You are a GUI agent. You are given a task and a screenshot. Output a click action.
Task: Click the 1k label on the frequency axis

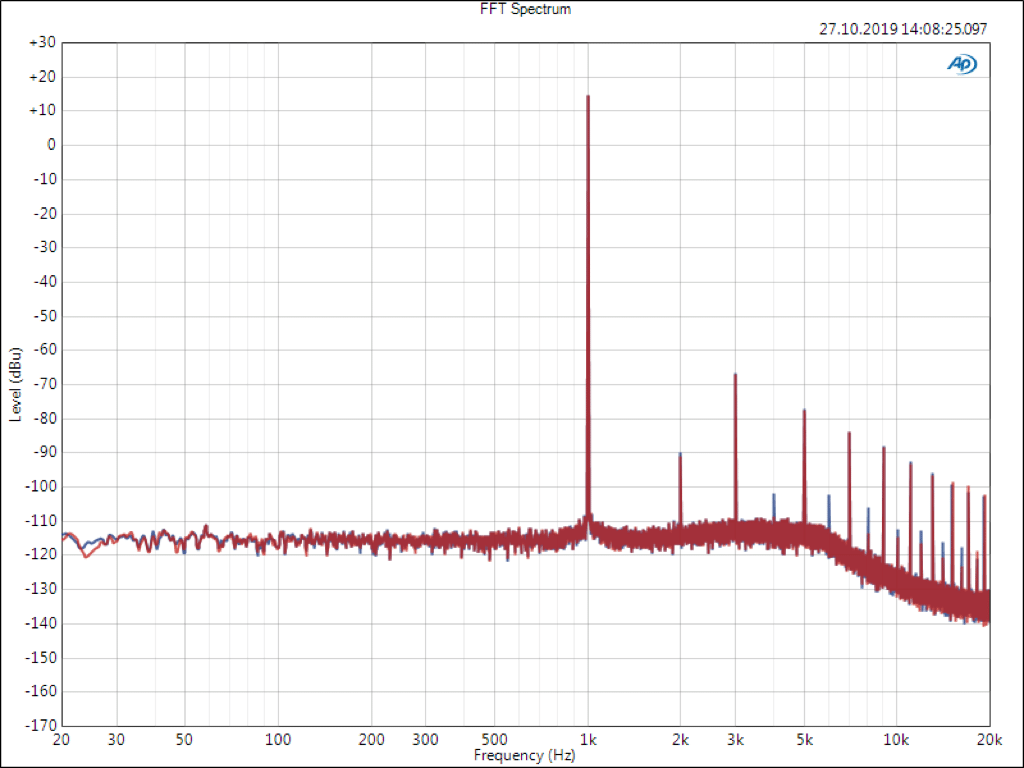tap(588, 740)
